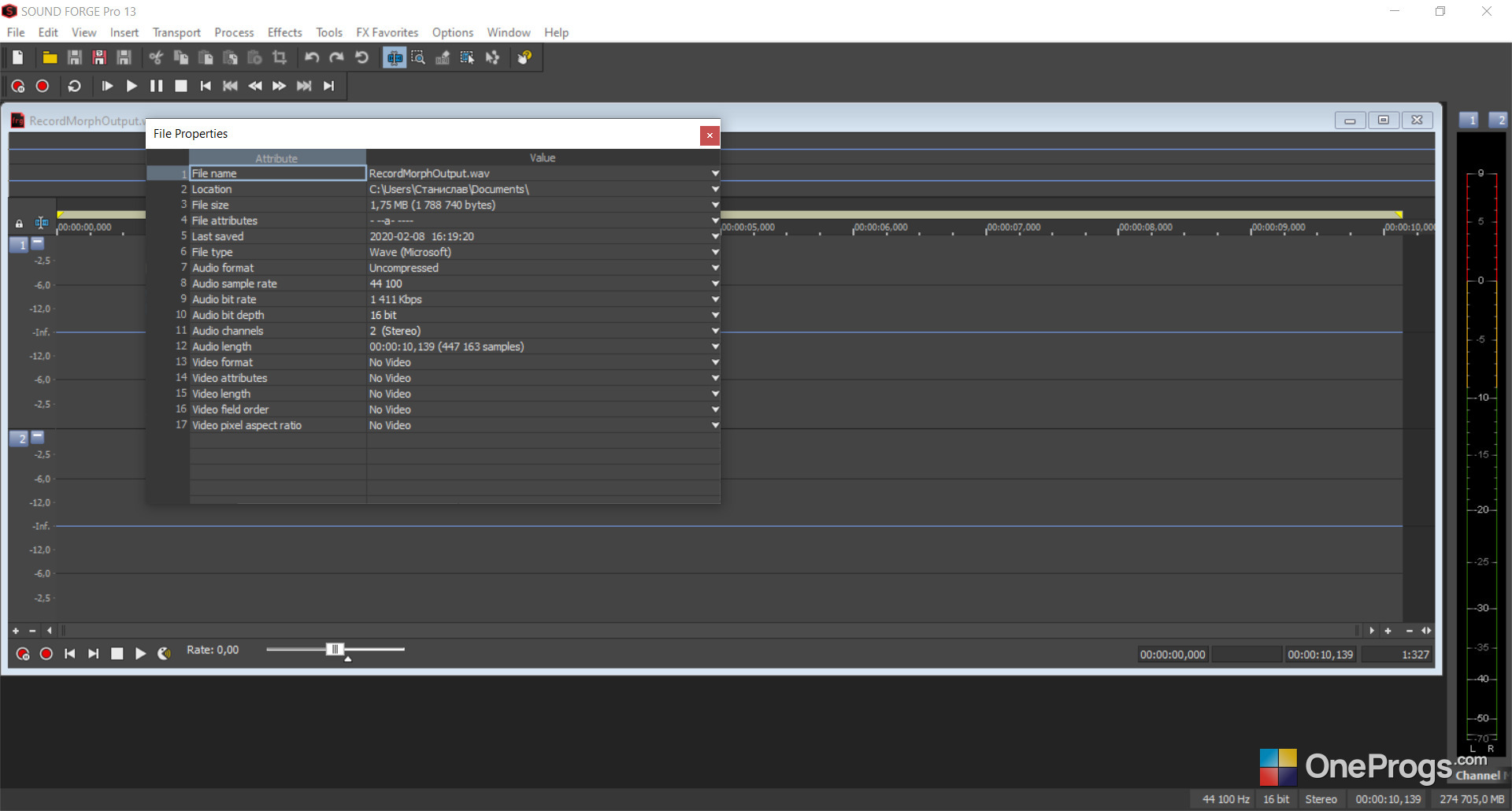Undo the last action with the Undo arrow
This screenshot has width=1512, height=811.
(x=312, y=57)
